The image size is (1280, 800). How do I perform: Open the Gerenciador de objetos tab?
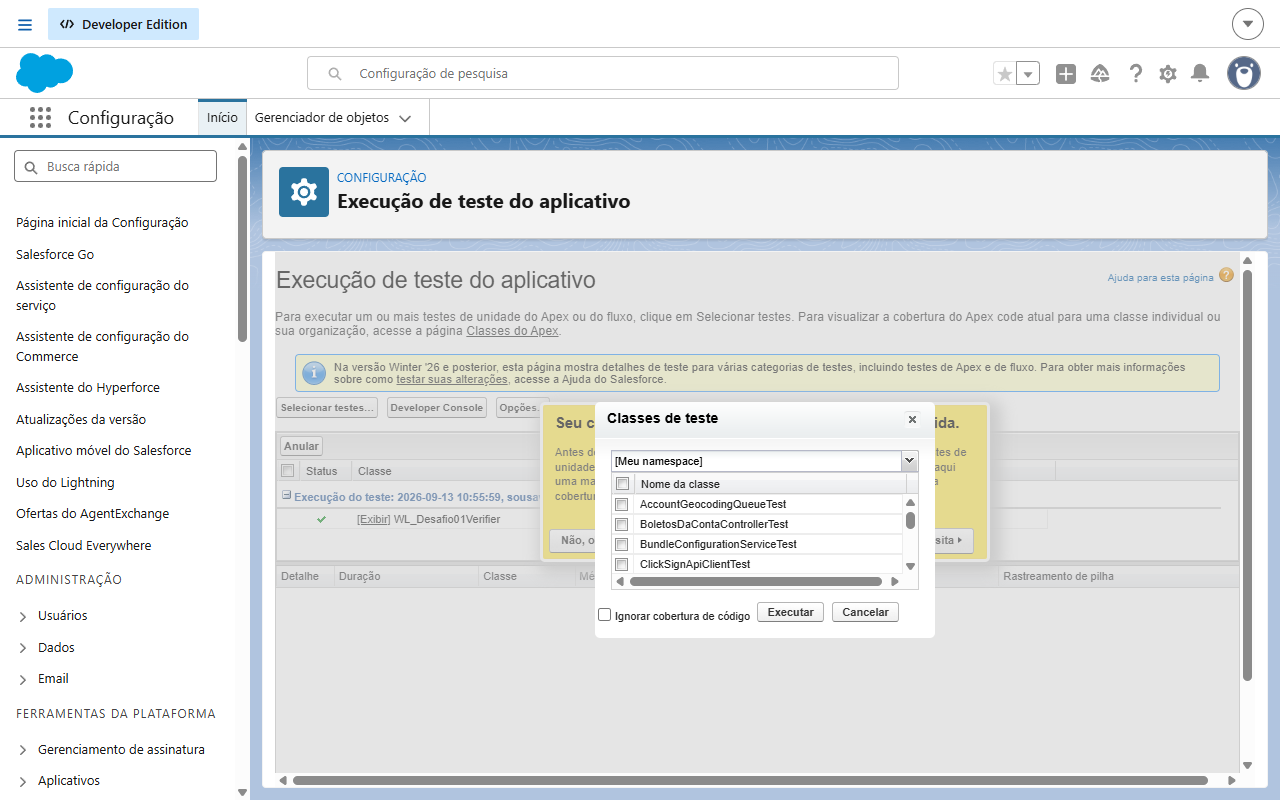[322, 117]
